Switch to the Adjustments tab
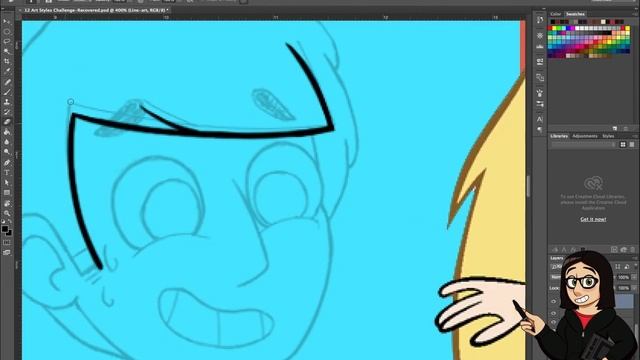Viewport: 640px width, 360px height. coord(584,136)
